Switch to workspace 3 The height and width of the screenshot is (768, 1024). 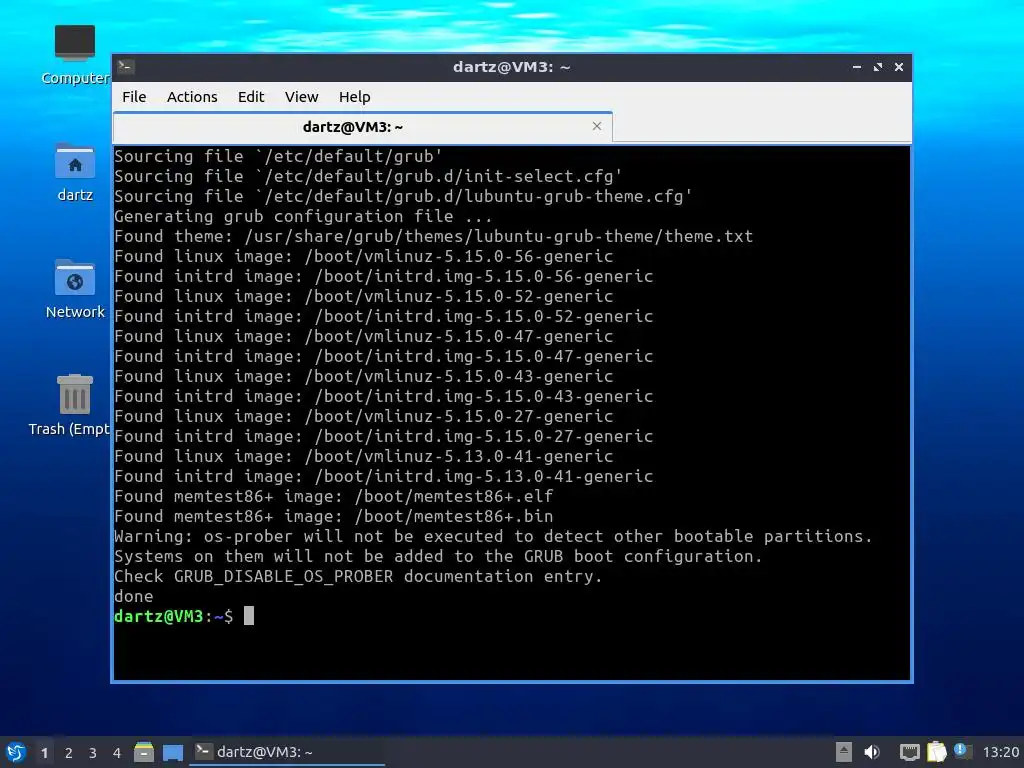pos(93,753)
